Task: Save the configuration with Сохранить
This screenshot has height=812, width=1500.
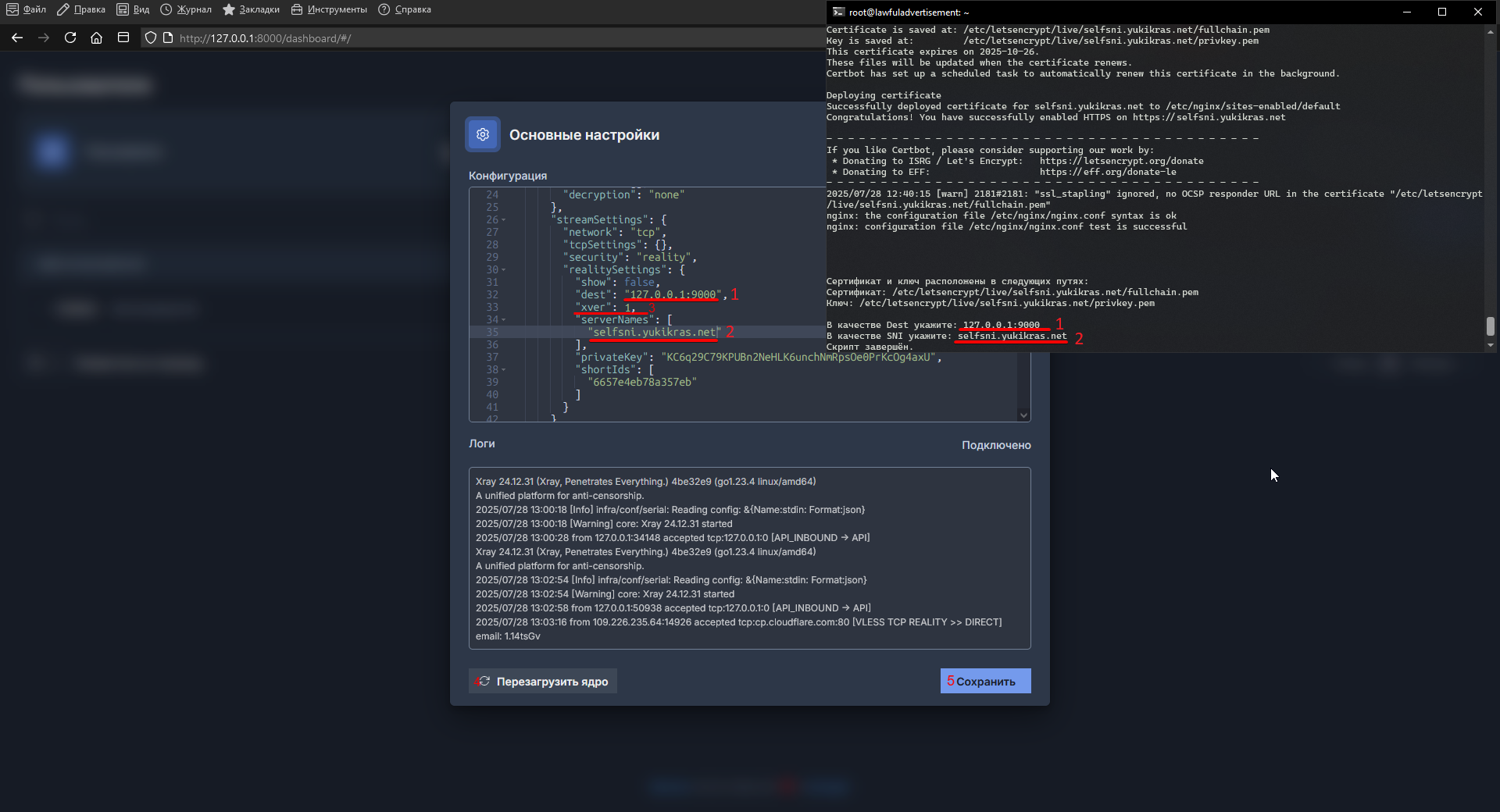Action: [x=985, y=681]
